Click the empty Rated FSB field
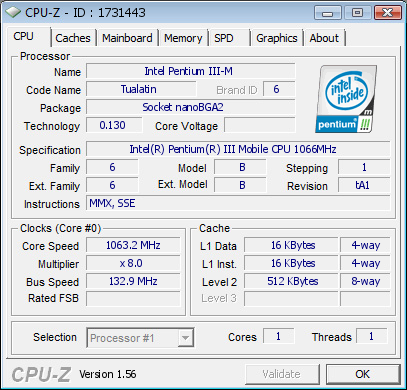Viewport: 407px width, 390px height. pos(133,299)
